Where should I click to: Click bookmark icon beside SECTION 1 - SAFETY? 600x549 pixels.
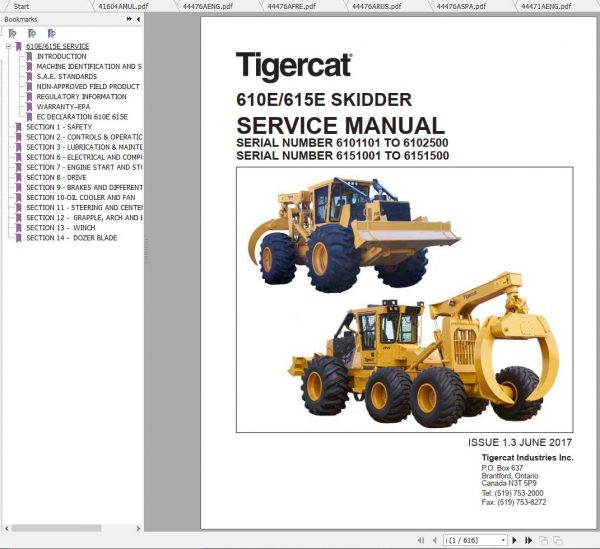(x=18, y=127)
